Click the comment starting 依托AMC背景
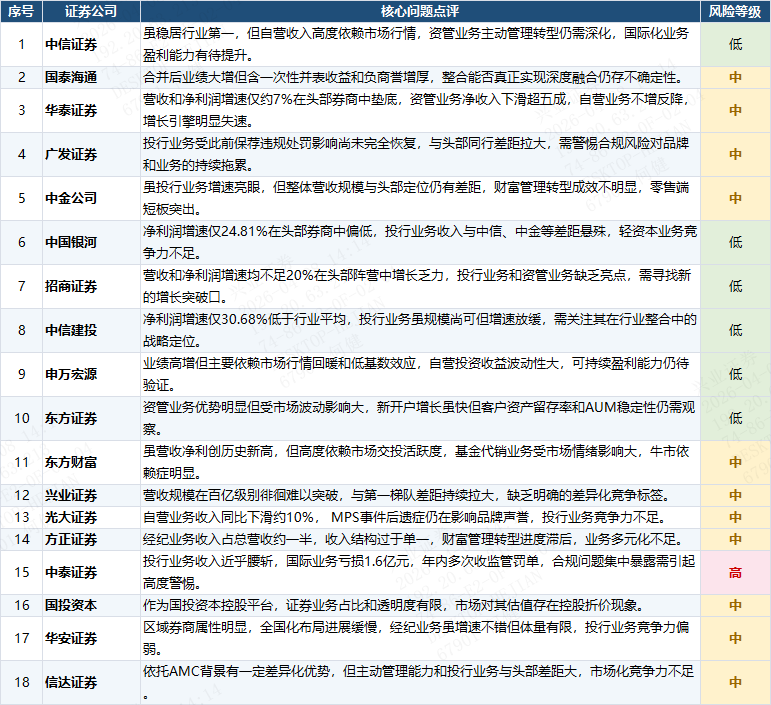Image resolution: width=771 pixels, height=705 pixels. pyautogui.click(x=420, y=682)
